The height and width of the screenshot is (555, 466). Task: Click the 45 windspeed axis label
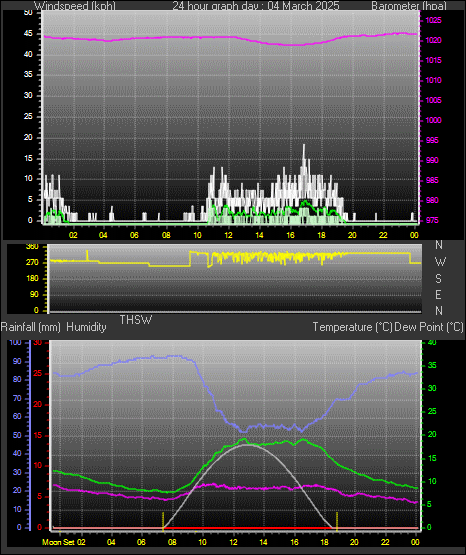coord(28,34)
